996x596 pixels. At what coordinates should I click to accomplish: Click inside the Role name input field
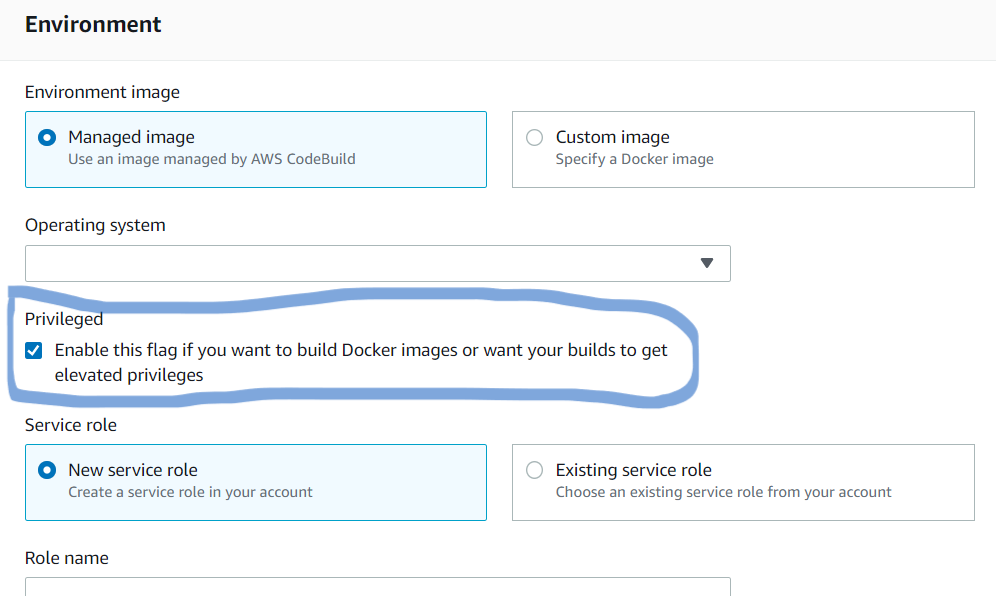tap(378, 590)
